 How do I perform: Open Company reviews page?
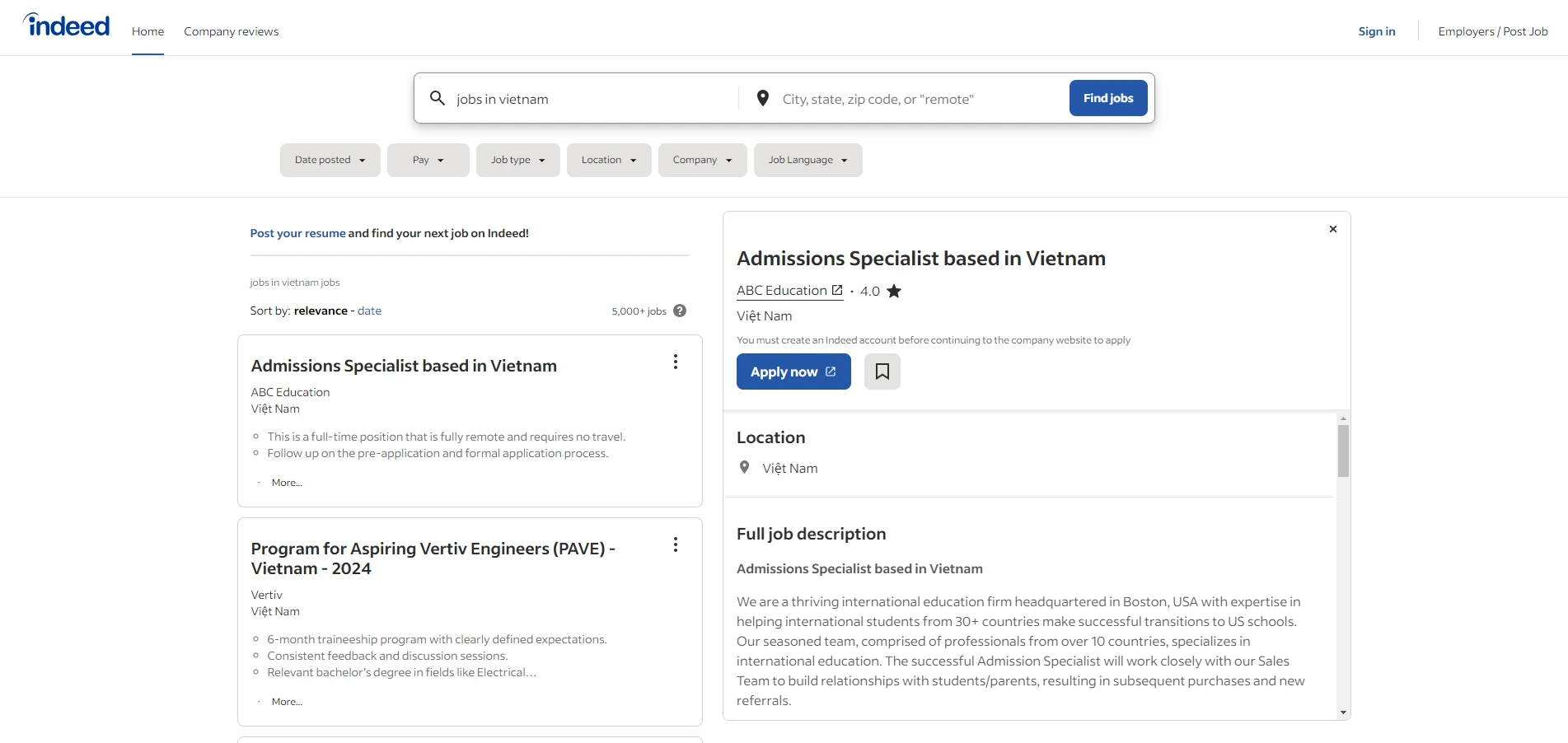tap(232, 31)
